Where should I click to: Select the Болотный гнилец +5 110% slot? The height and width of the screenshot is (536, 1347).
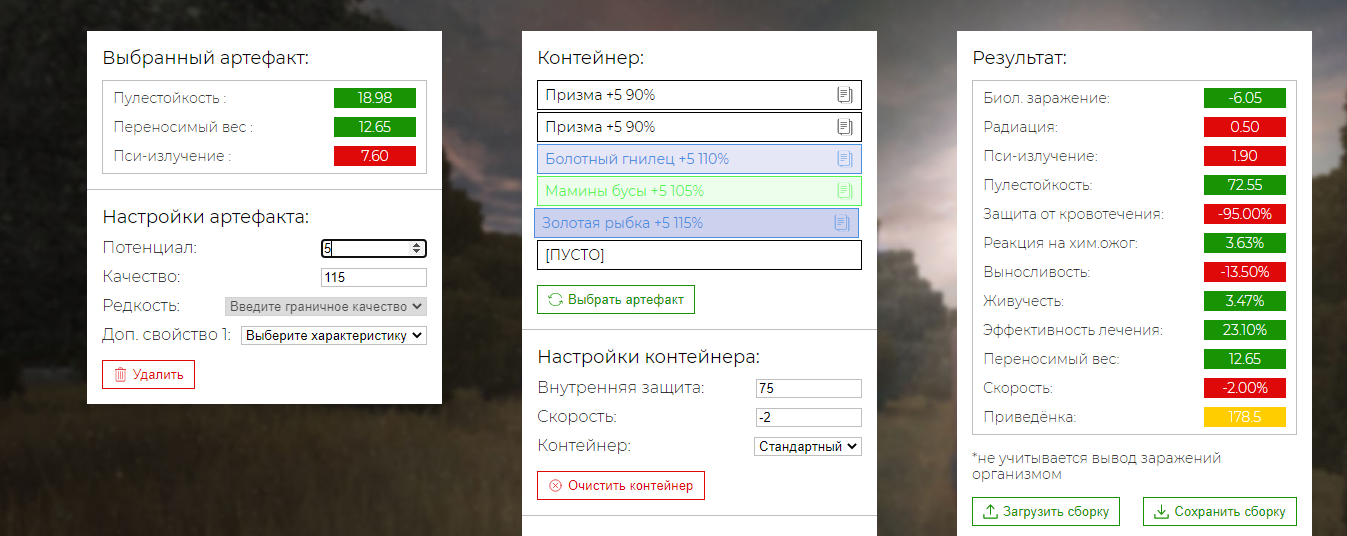[x=699, y=159]
